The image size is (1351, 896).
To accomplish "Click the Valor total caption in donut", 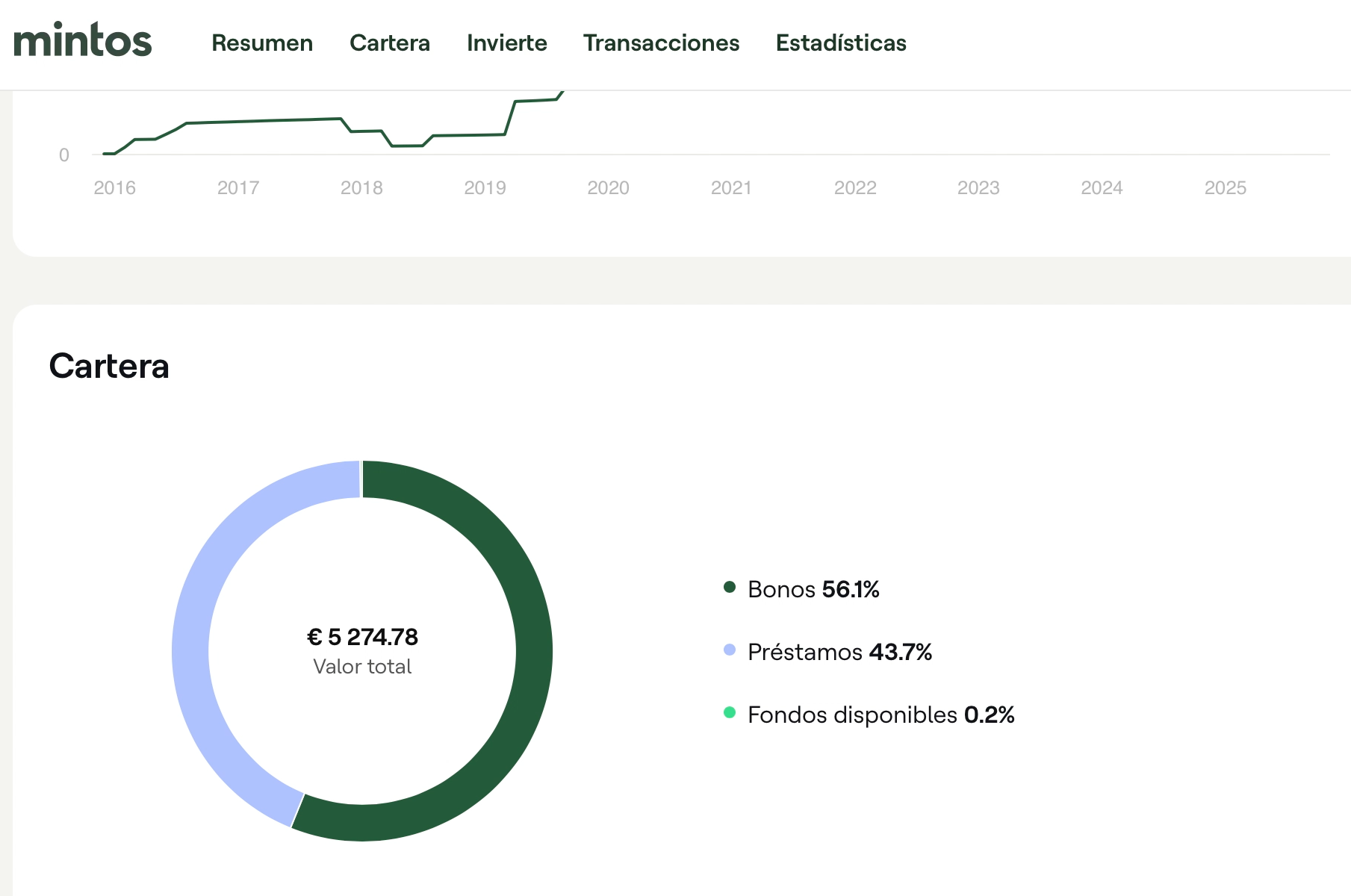I will pyautogui.click(x=362, y=667).
